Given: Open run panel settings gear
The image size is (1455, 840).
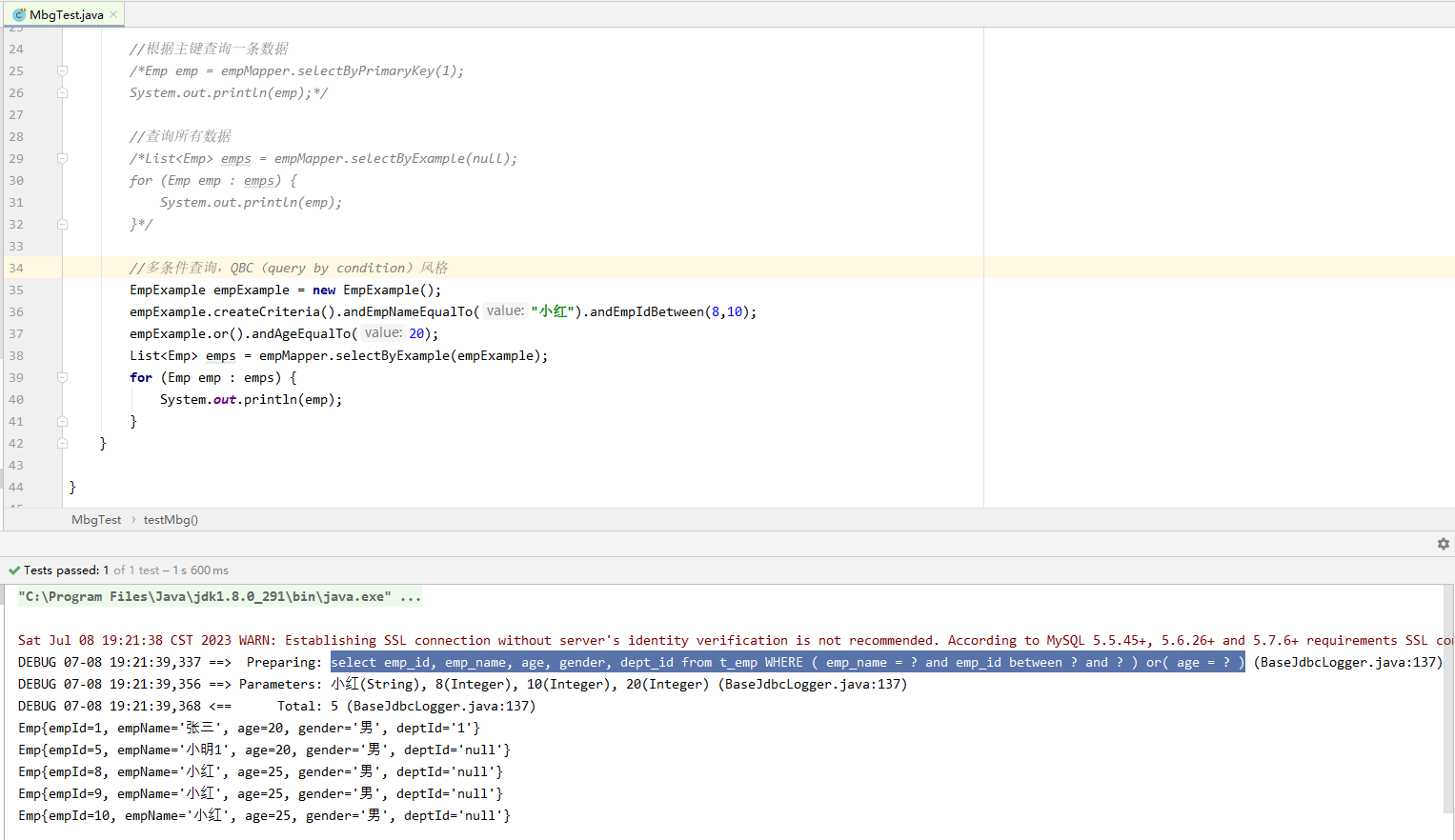Looking at the screenshot, I should click(1443, 544).
